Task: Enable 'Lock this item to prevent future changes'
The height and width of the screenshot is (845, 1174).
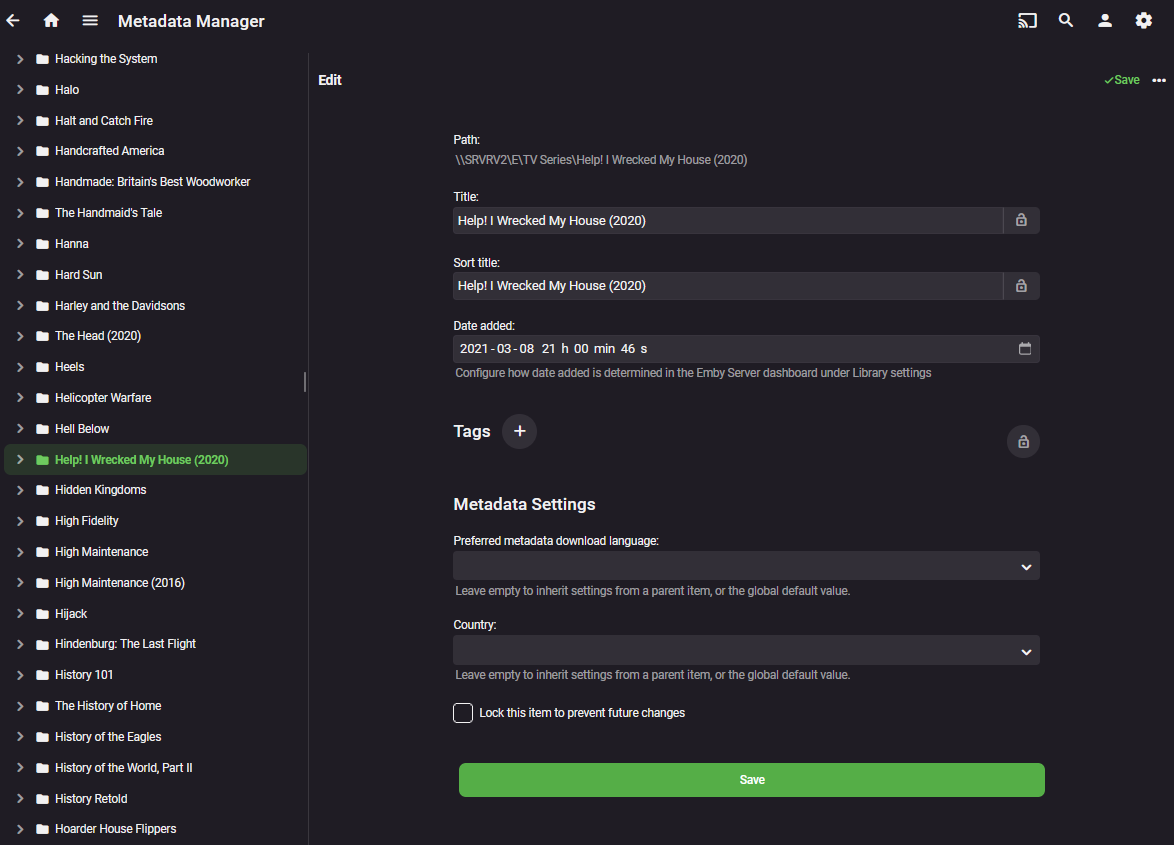Action: tap(462, 712)
